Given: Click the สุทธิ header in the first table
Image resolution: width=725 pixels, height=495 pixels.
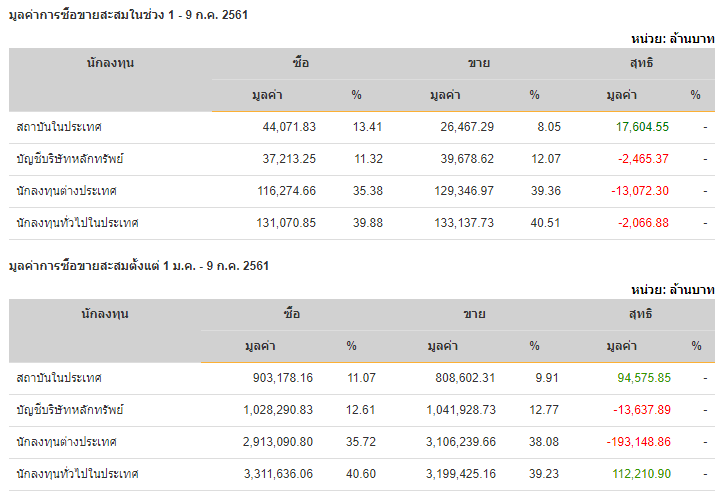Looking at the screenshot, I should click(641, 62).
